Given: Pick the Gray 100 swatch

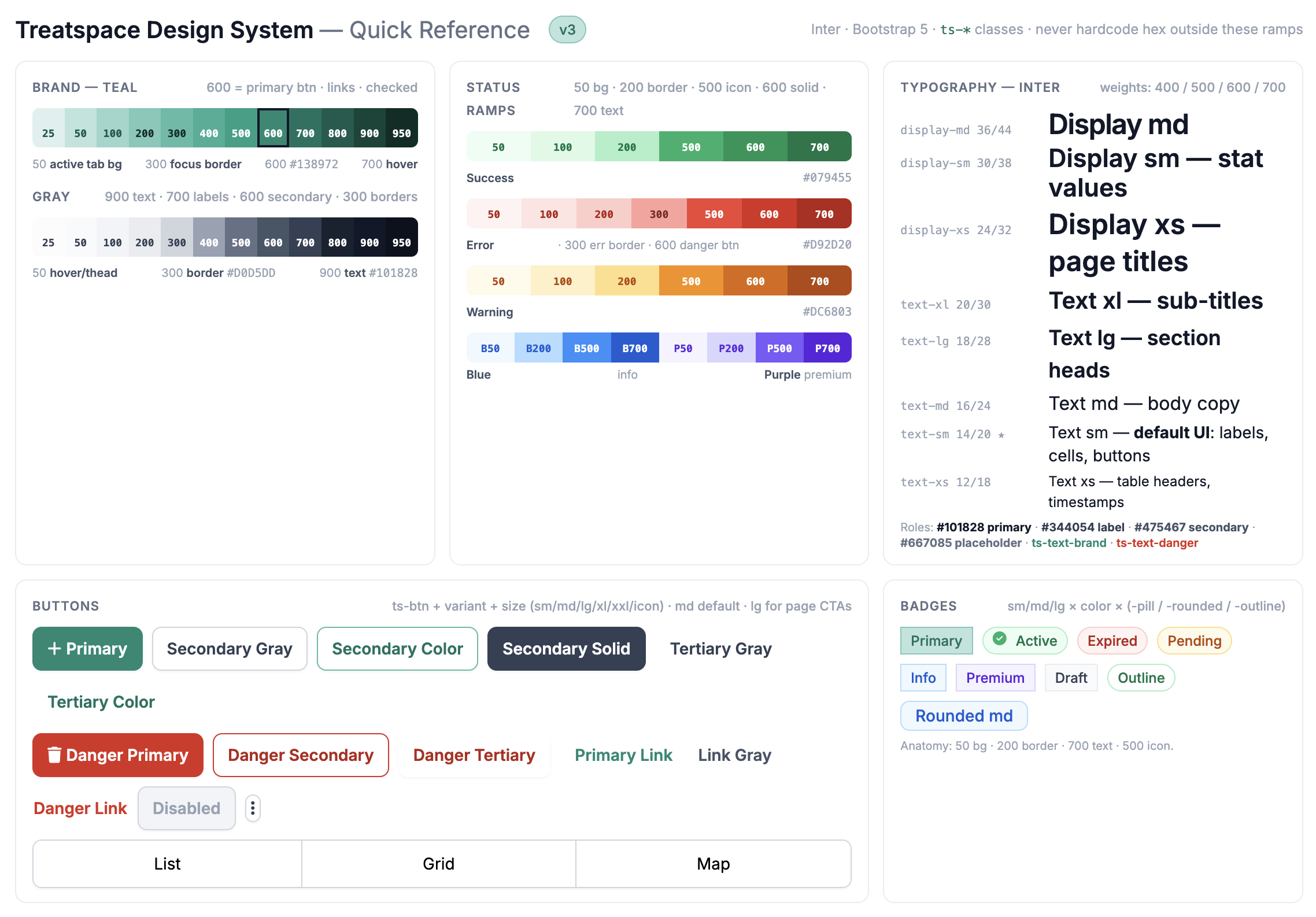Looking at the screenshot, I should [113, 237].
